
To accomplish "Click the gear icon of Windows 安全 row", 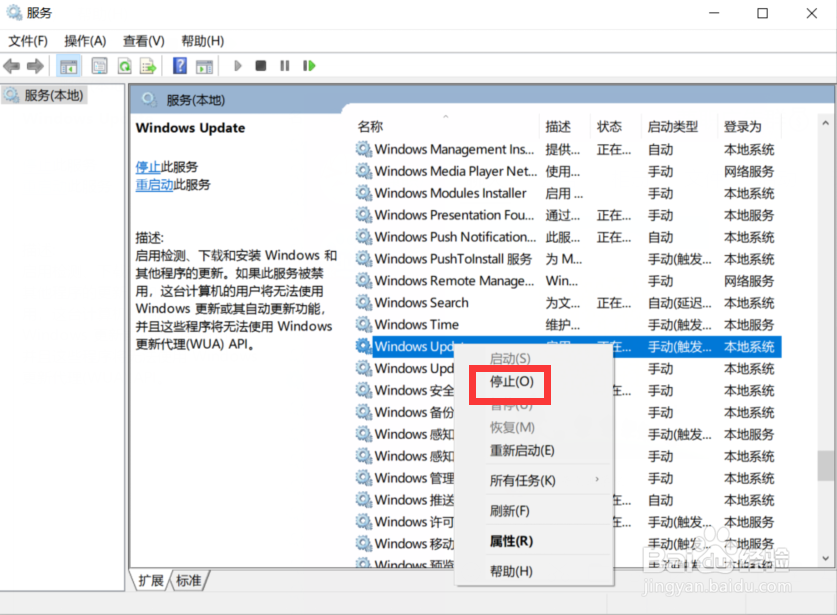I will pos(364,390).
